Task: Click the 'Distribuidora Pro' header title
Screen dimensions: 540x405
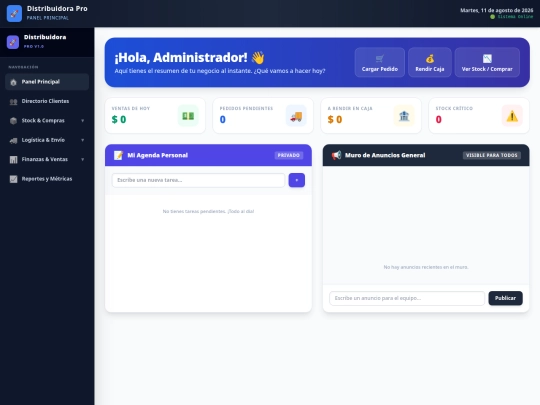Action: point(57,9)
